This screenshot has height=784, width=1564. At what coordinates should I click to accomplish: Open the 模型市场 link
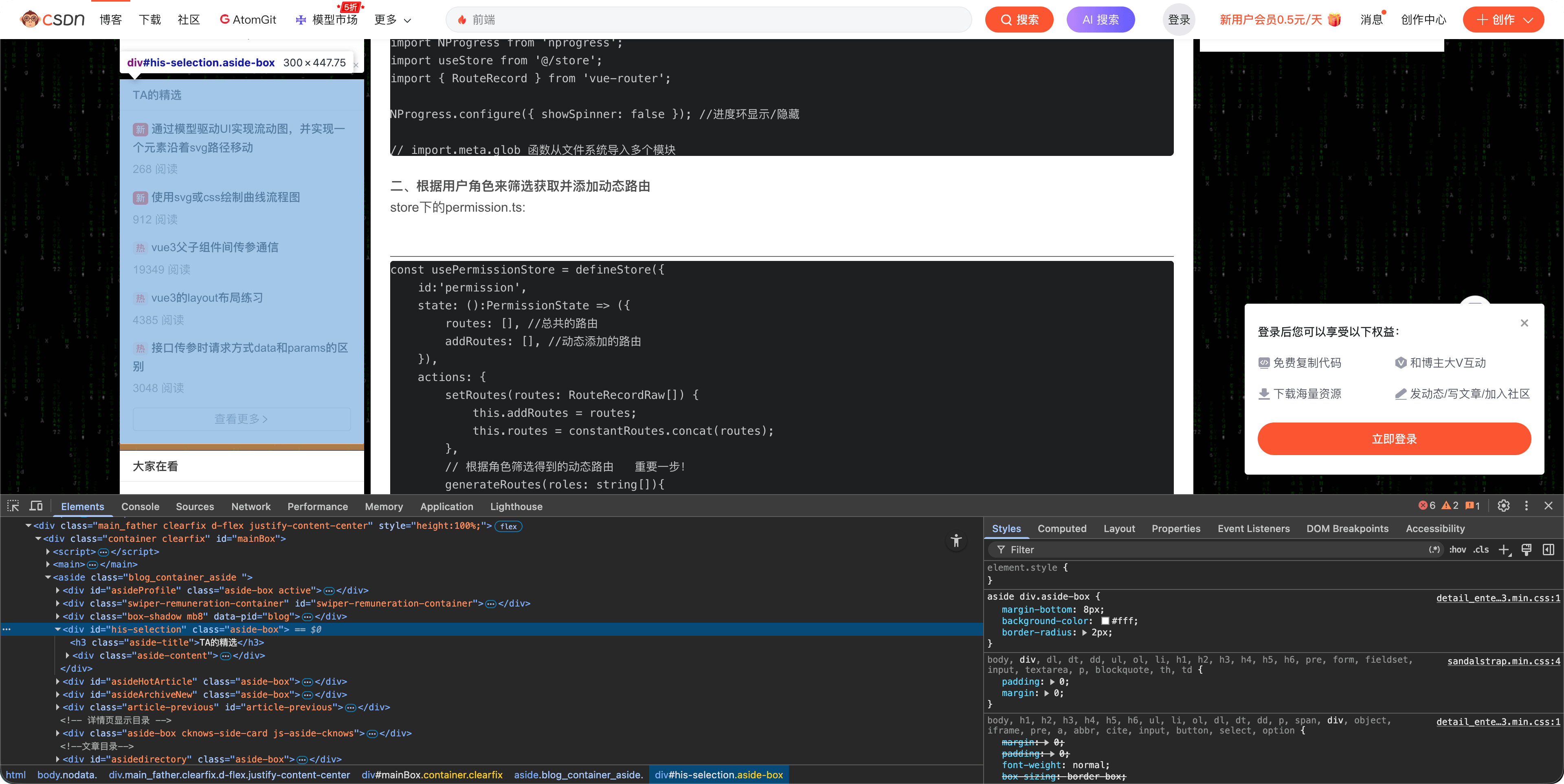pos(327,20)
